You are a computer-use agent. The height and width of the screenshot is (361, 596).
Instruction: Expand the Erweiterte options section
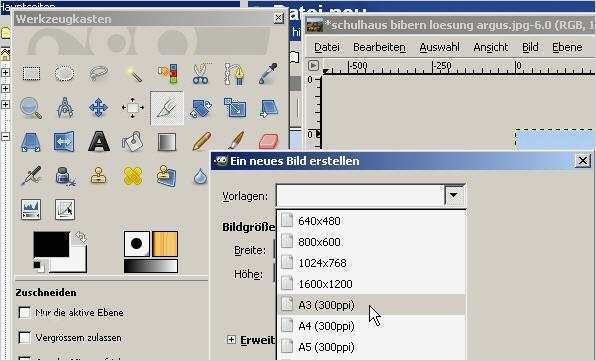[231, 340]
